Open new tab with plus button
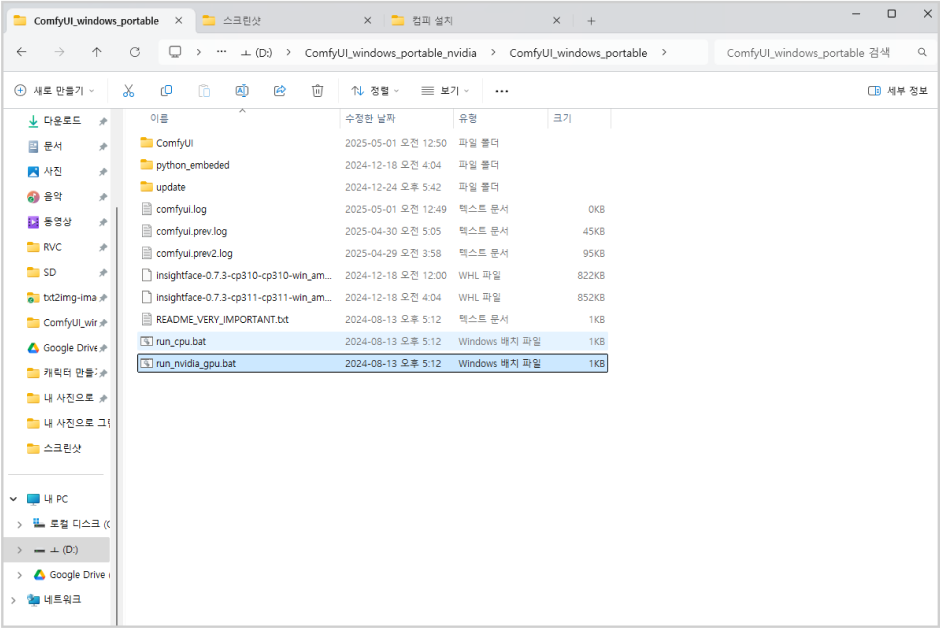Screen dimensions: 940x628 [591, 21]
